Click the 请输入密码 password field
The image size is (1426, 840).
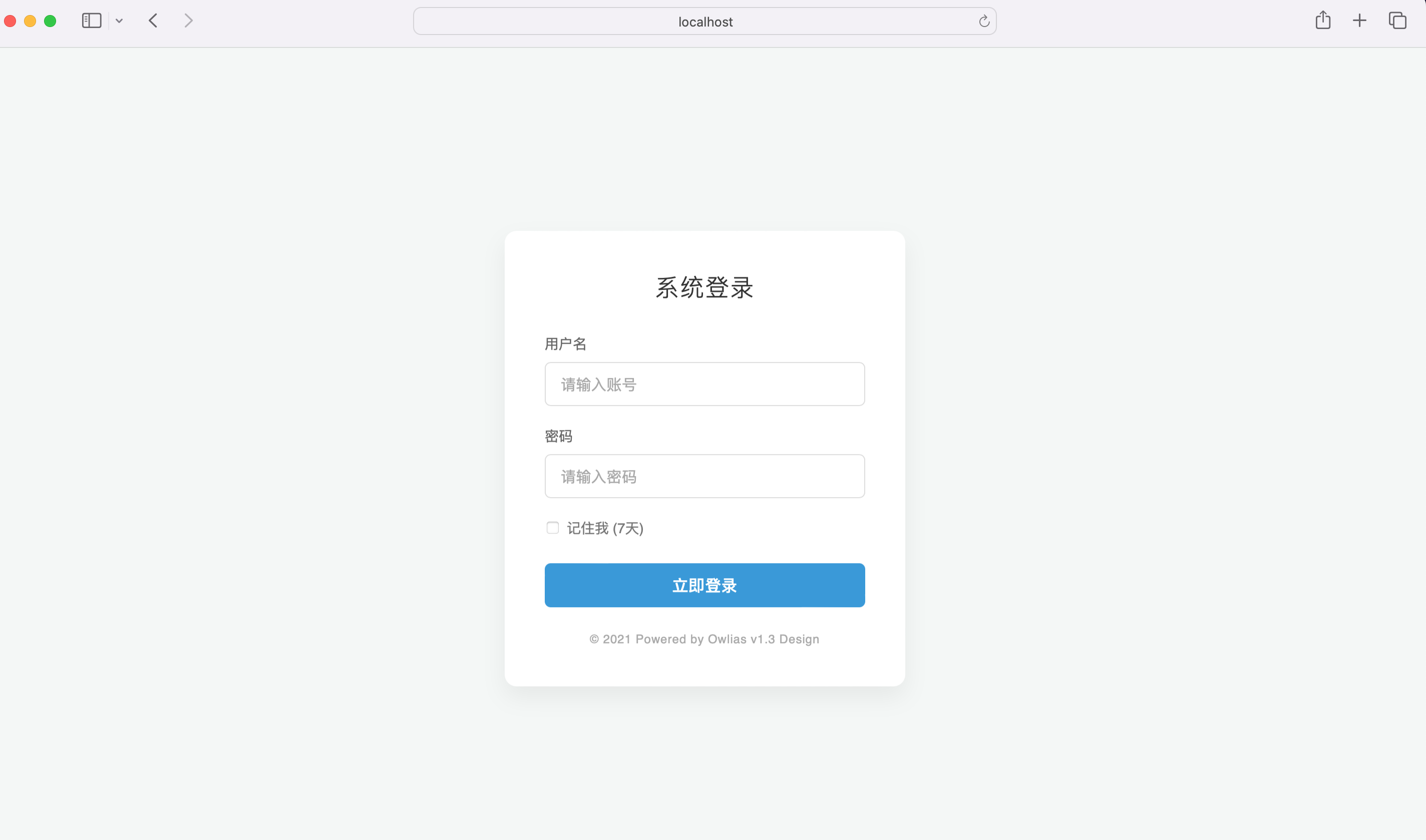[704, 477]
